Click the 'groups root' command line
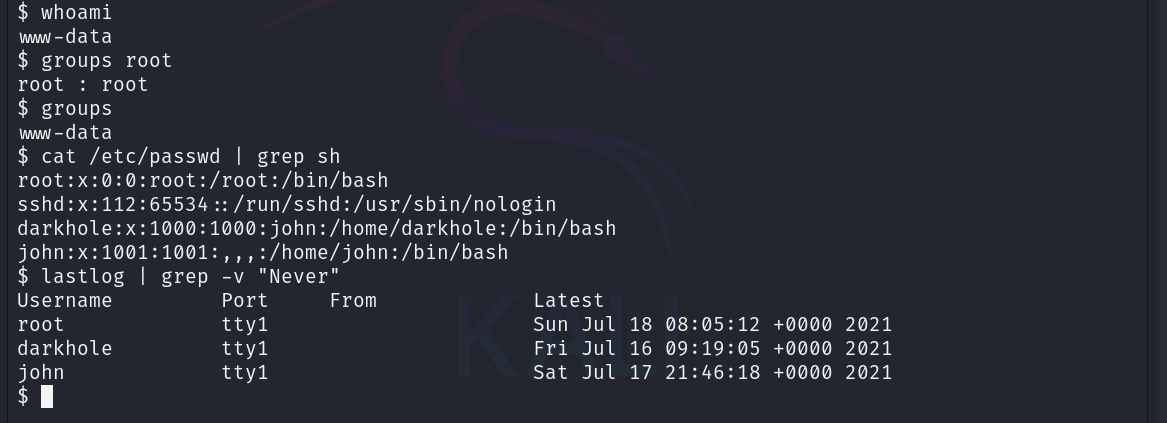 pos(106,61)
